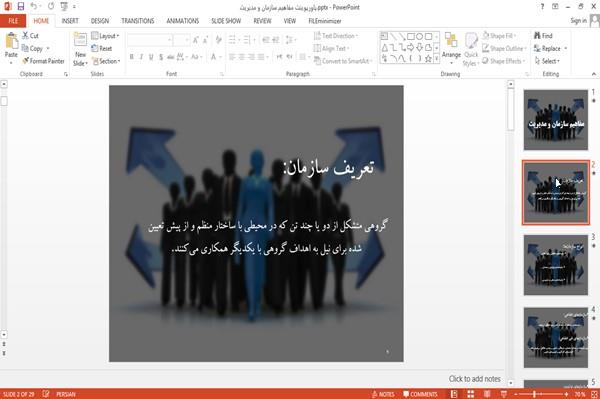Screen dimensions: 600x399
Task: Expand the font size combo box
Action: pyautogui.click(x=187, y=39)
